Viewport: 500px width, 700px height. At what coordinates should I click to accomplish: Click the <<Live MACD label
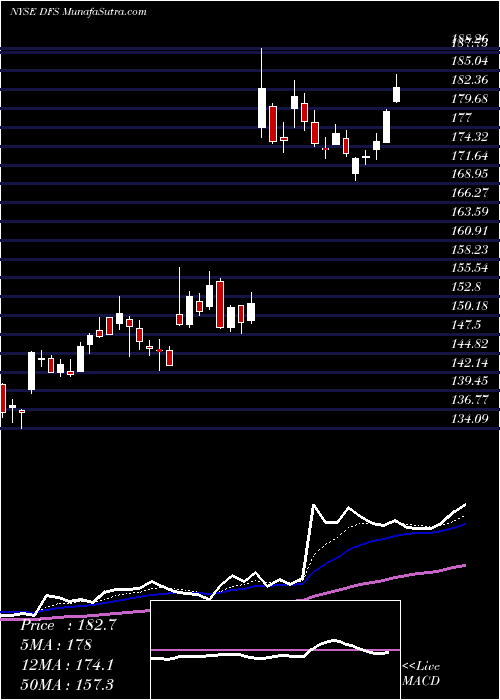tap(421, 673)
